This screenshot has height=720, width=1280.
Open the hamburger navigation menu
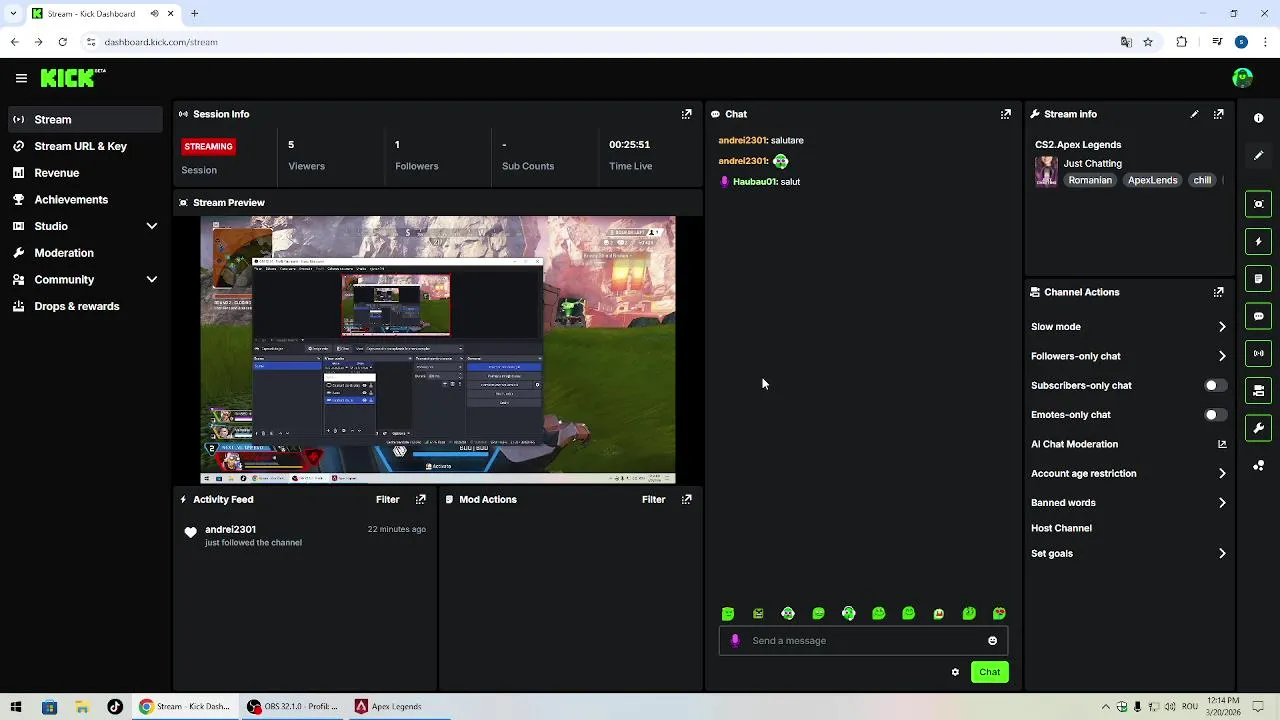pos(21,78)
